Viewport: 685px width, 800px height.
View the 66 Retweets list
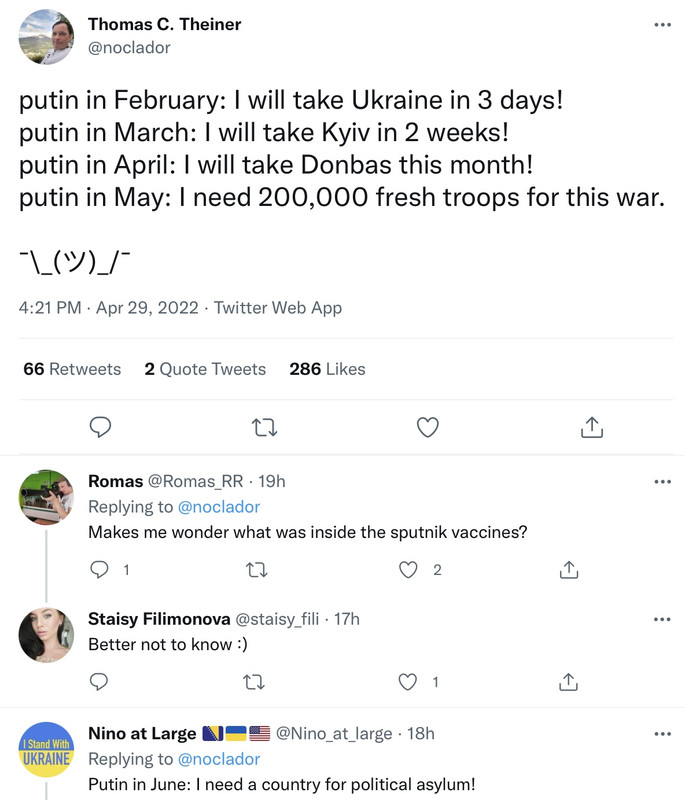72,369
